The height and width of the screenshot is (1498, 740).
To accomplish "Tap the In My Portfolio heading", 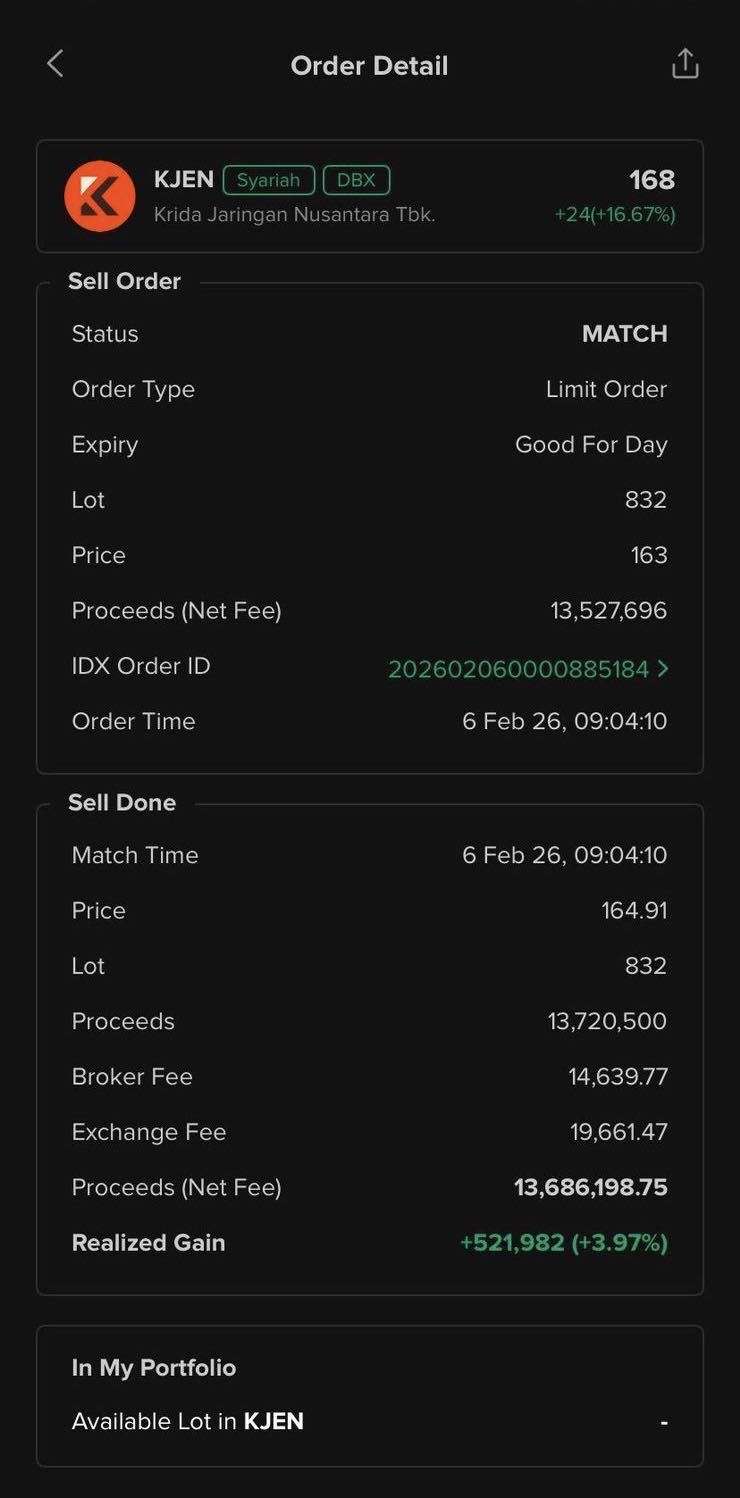I will [154, 1368].
